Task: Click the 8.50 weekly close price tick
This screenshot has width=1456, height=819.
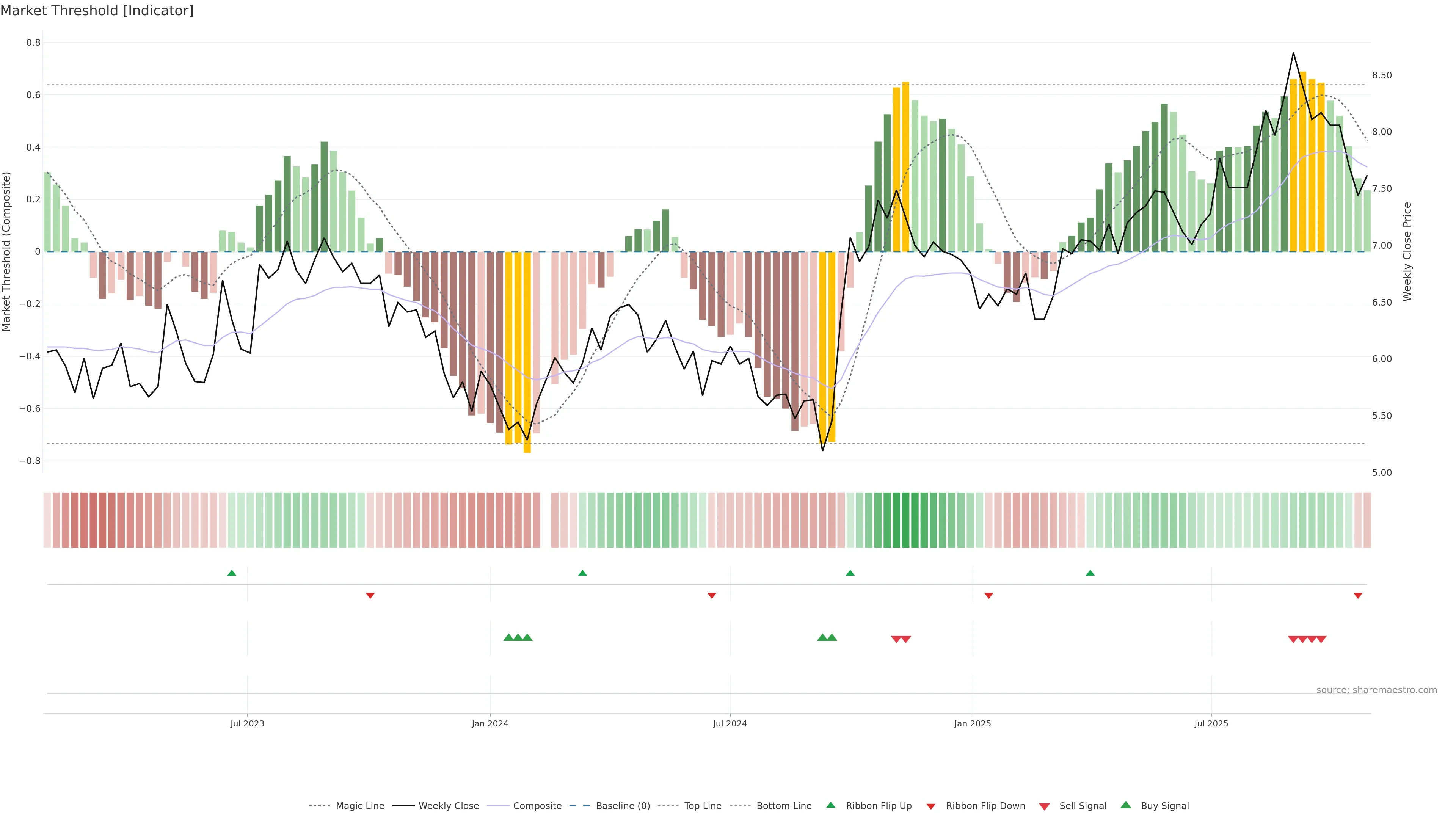Action: coord(1382,75)
